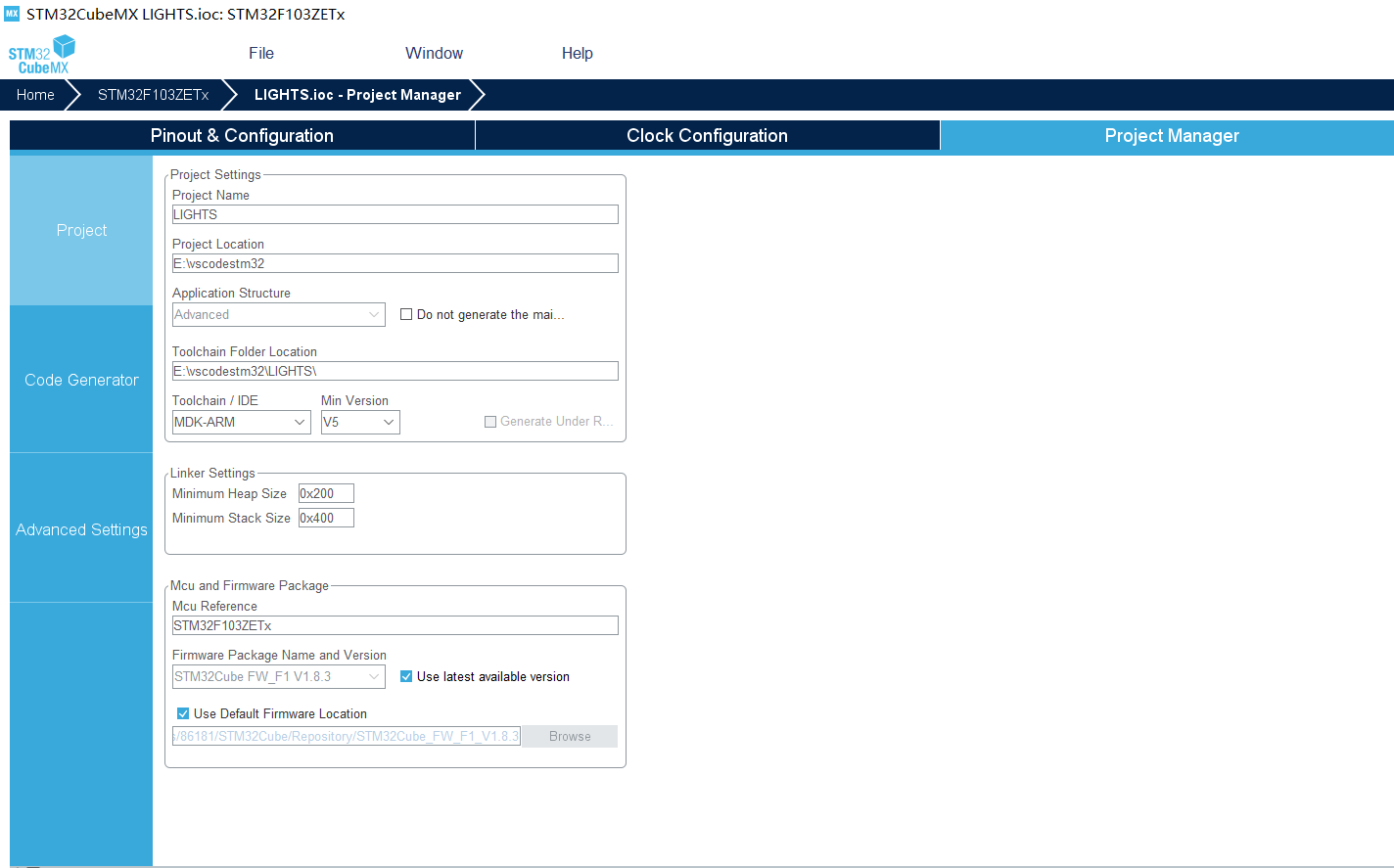
Task: Open the Project side section
Action: pos(81,230)
